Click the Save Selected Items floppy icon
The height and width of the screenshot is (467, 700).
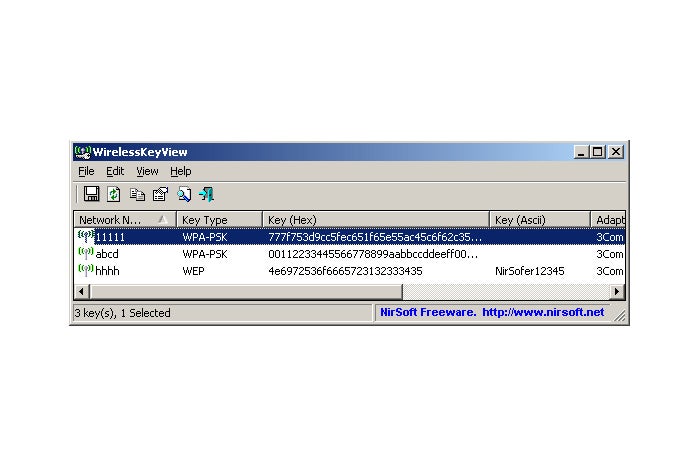click(x=92, y=194)
